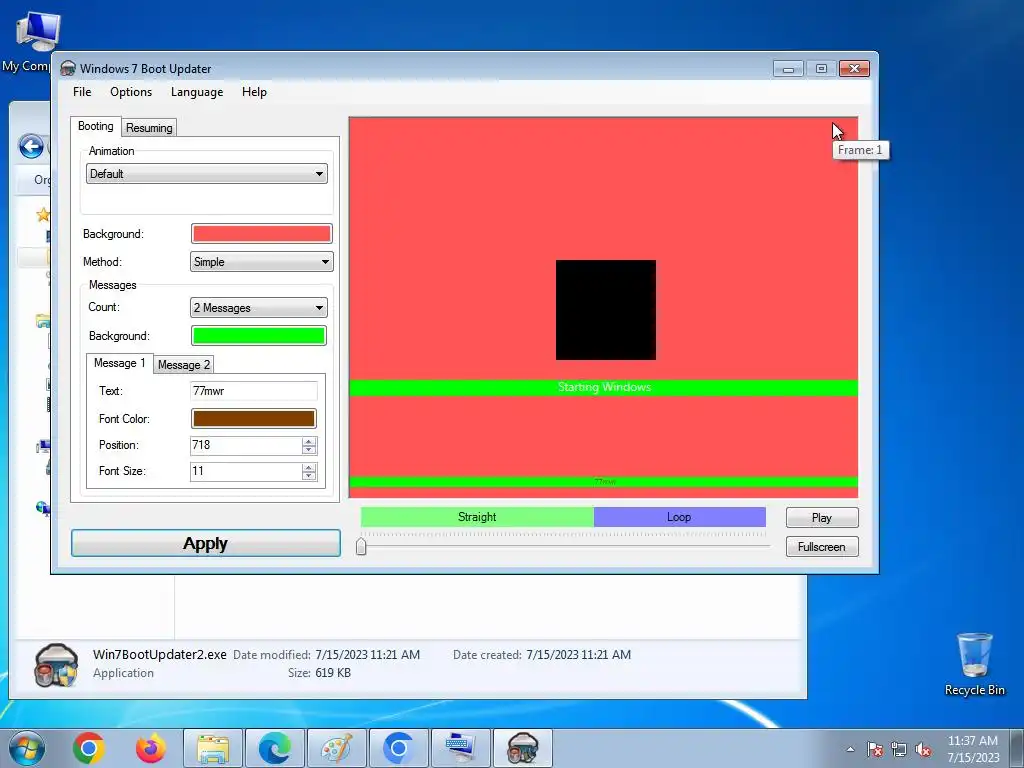1024x768 pixels.
Task: Expand the Method Simple dropdown
Action: point(262,262)
